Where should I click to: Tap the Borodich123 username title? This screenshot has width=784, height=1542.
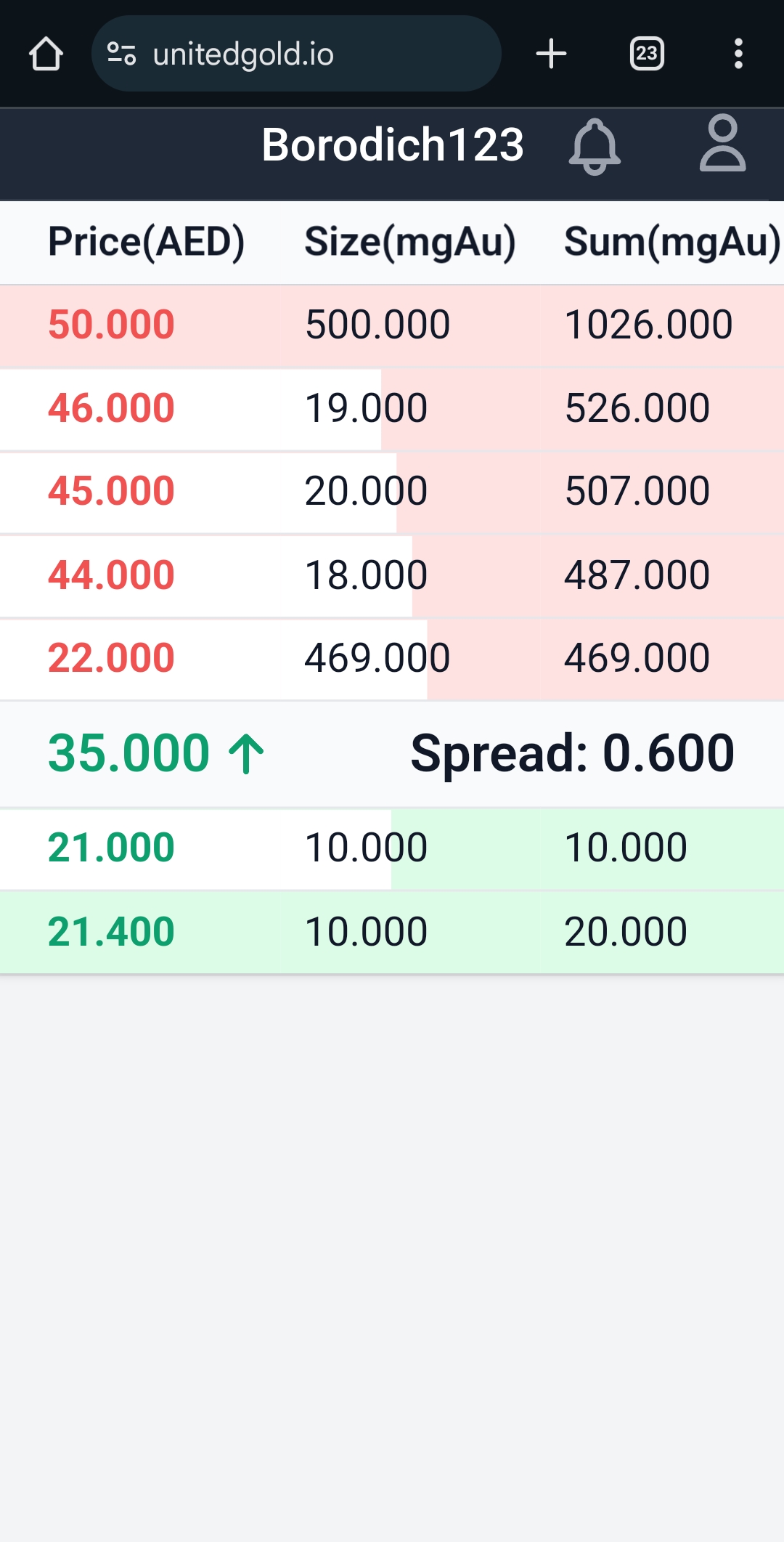point(392,145)
